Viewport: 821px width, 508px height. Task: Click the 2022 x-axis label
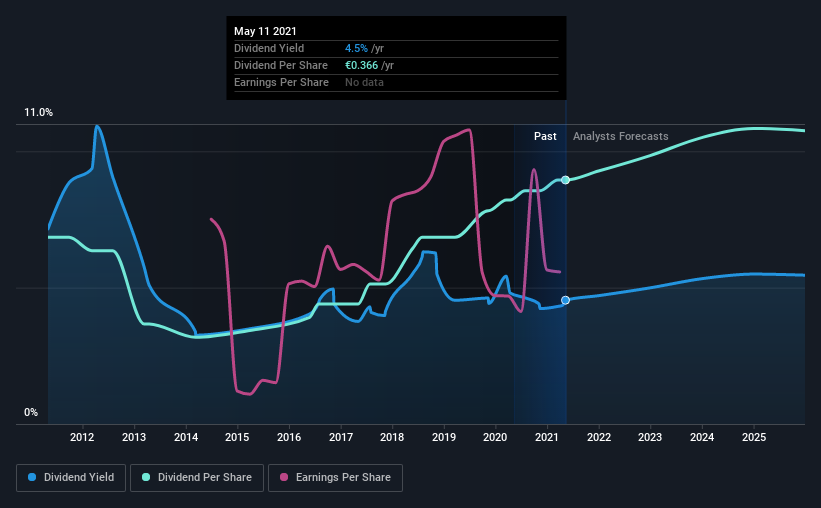[599, 437]
